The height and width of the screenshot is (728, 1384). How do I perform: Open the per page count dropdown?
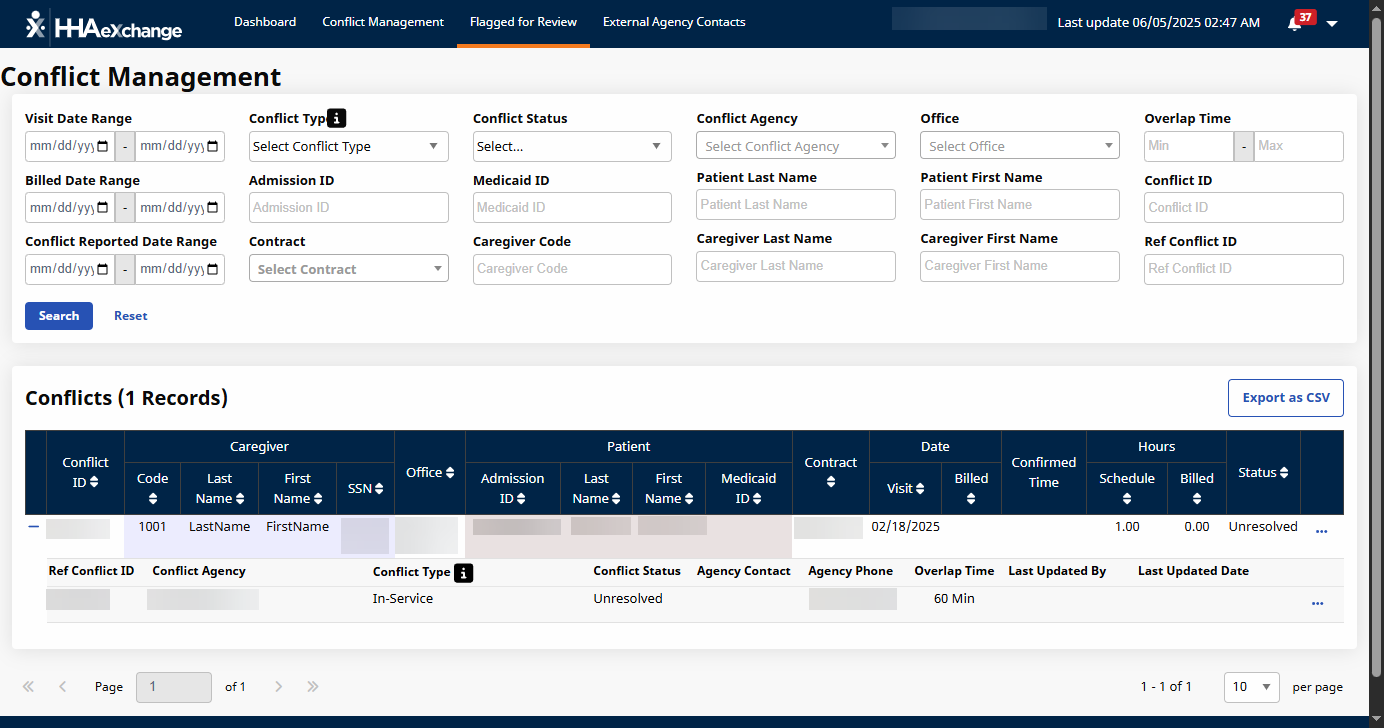pyautogui.click(x=1251, y=687)
